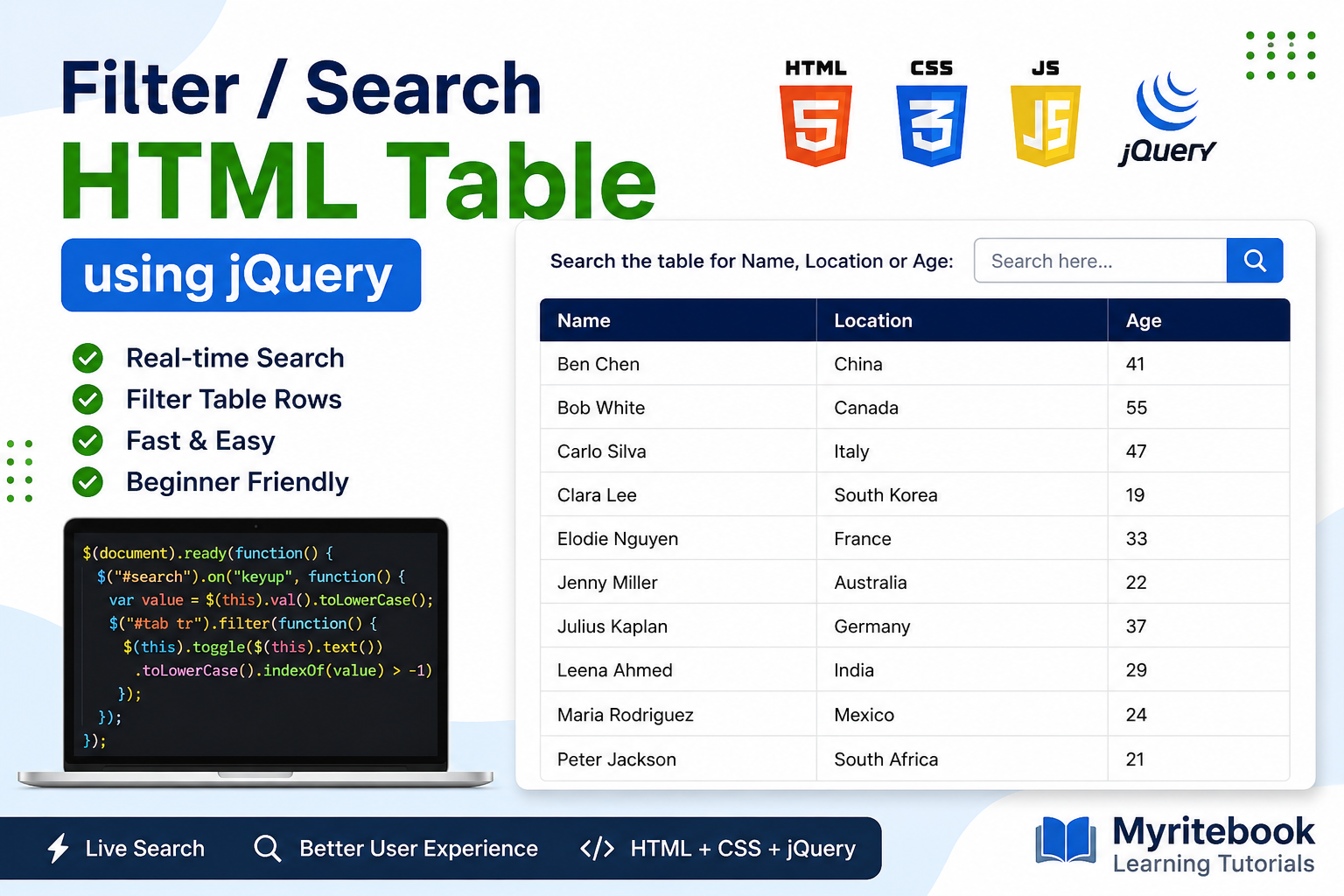Click the age value 37
The width and height of the screenshot is (1344, 896).
[x=1136, y=626]
